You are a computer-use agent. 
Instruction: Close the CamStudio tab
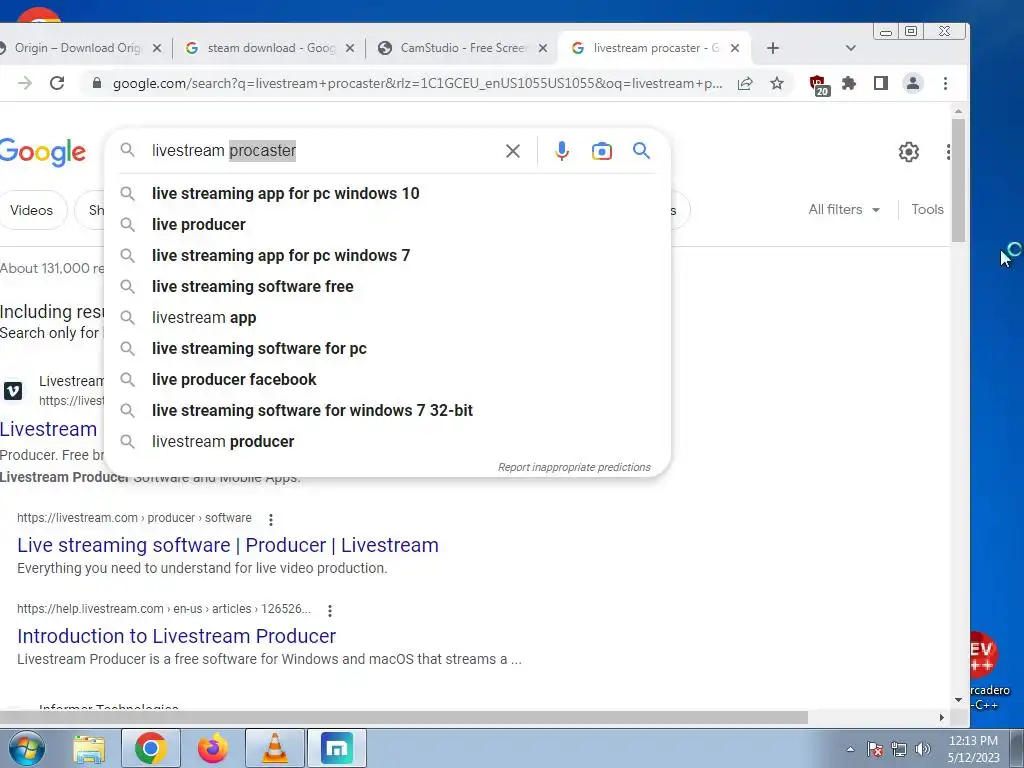pyautogui.click(x=542, y=48)
